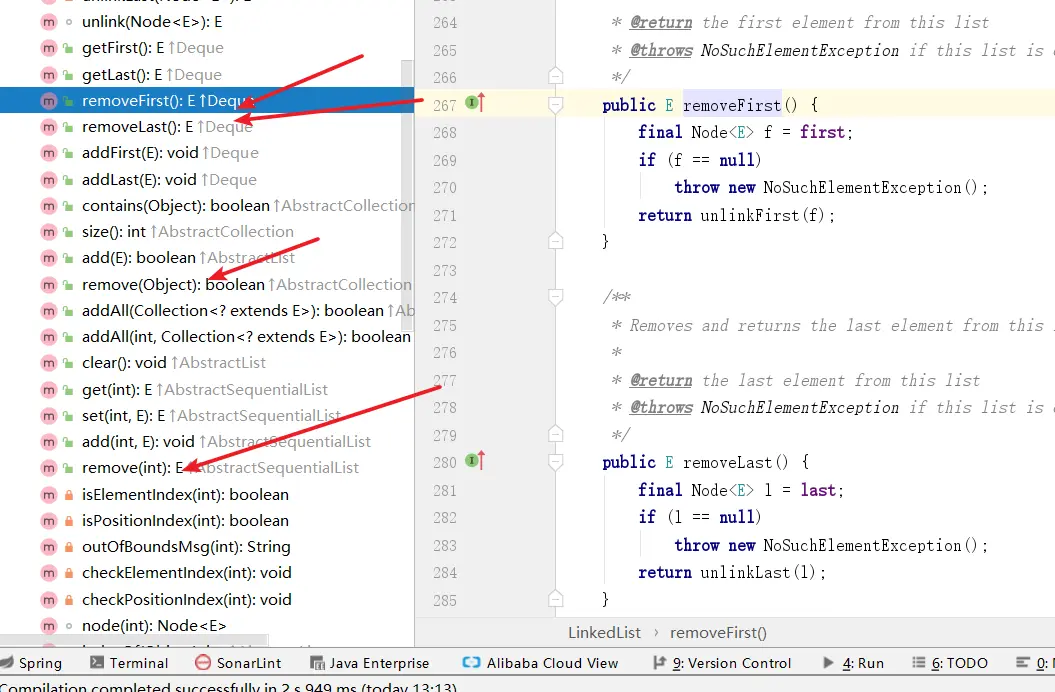The width and height of the screenshot is (1055, 692).
Task: Open the 4: Run tool window
Action: point(854,663)
